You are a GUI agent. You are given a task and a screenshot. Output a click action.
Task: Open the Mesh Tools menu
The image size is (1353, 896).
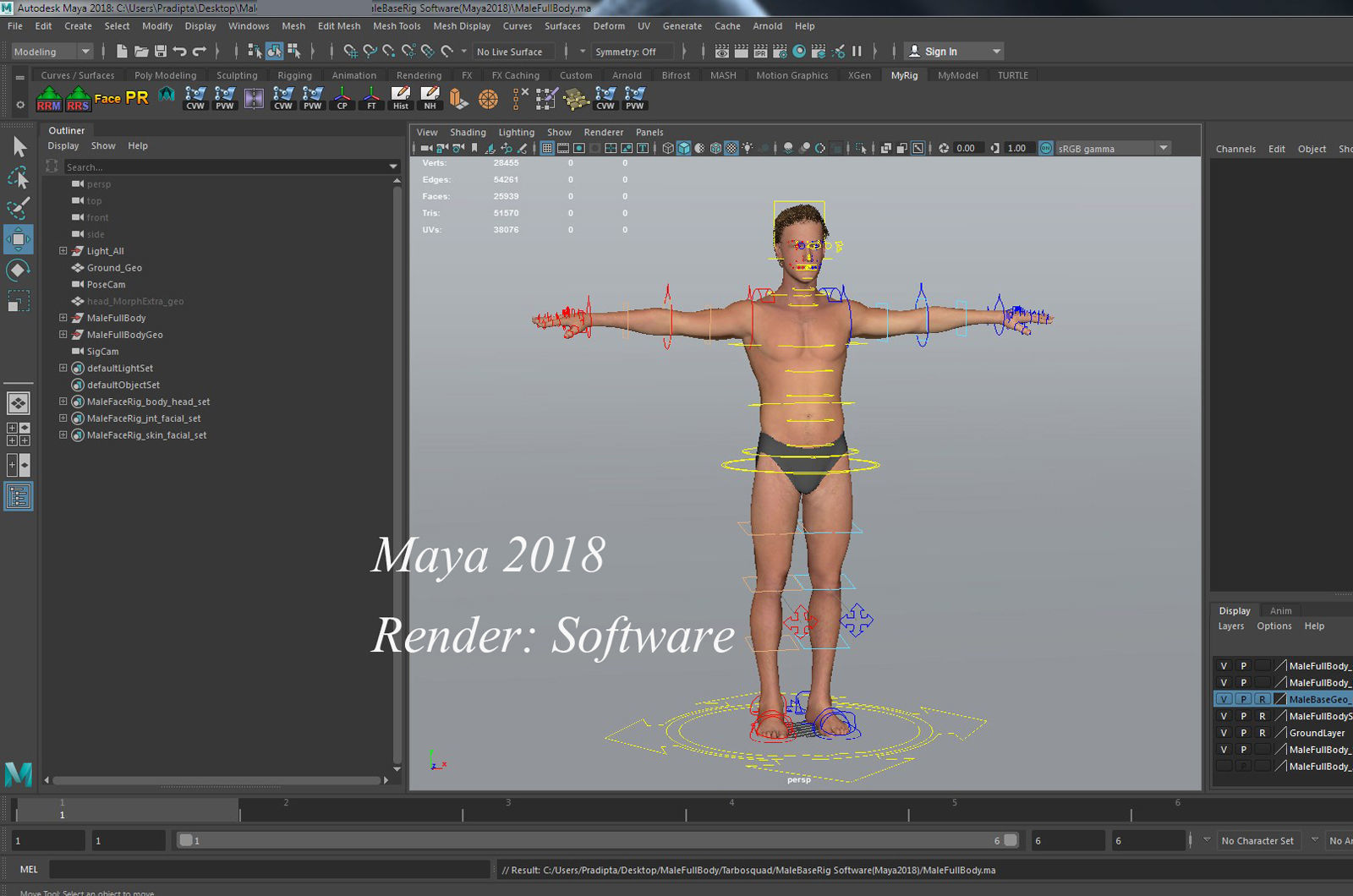click(x=397, y=26)
